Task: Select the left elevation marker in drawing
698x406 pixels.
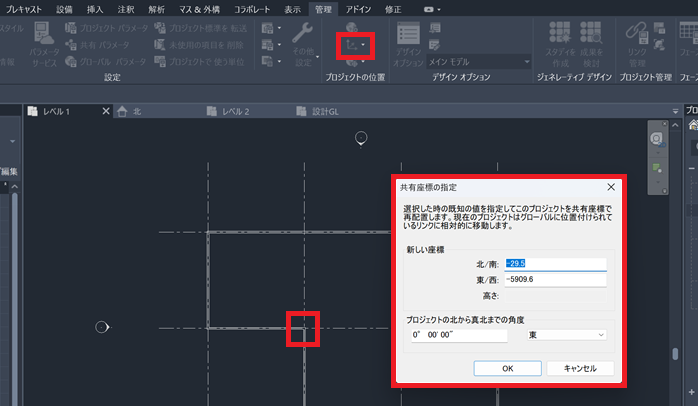Action: 102,327
